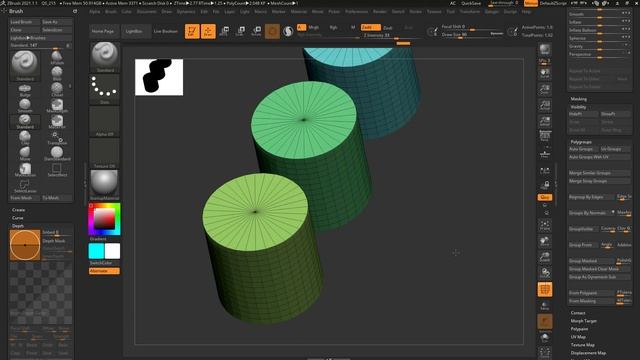640x360 pixels.
Task: Open the Alpha menu
Action: (x=95, y=12)
